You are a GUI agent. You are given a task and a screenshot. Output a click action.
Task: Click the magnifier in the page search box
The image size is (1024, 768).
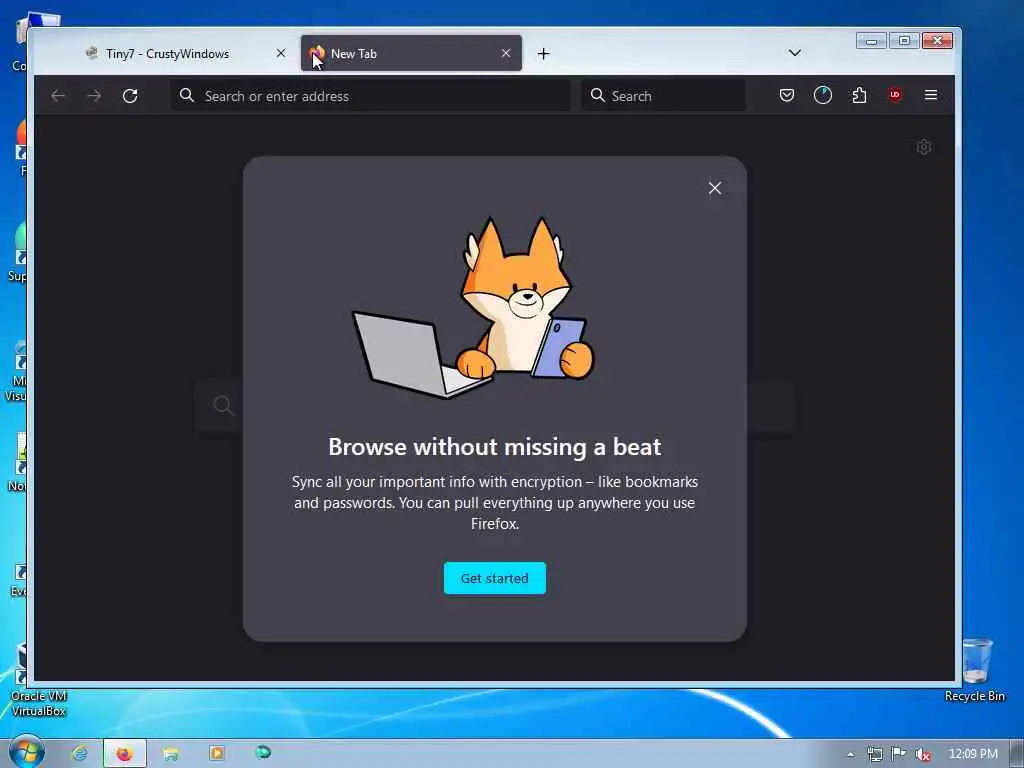(223, 406)
